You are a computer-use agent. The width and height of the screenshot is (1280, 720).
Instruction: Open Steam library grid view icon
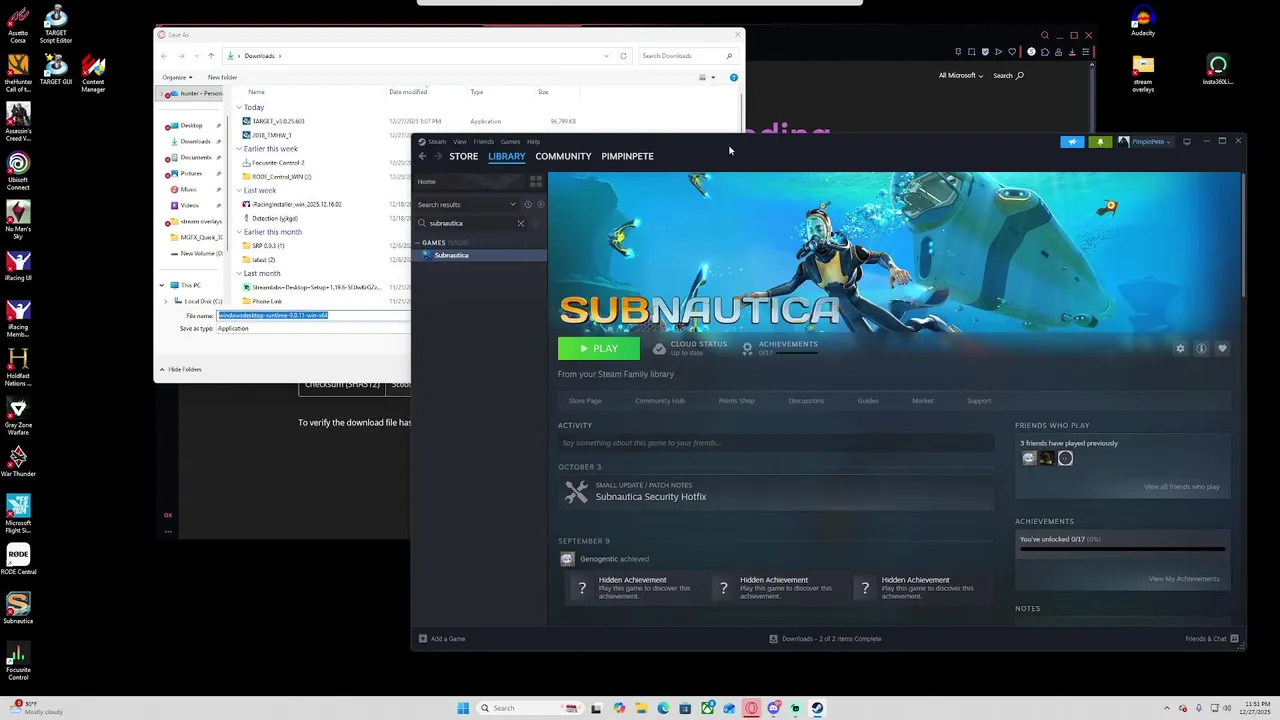pos(536,181)
